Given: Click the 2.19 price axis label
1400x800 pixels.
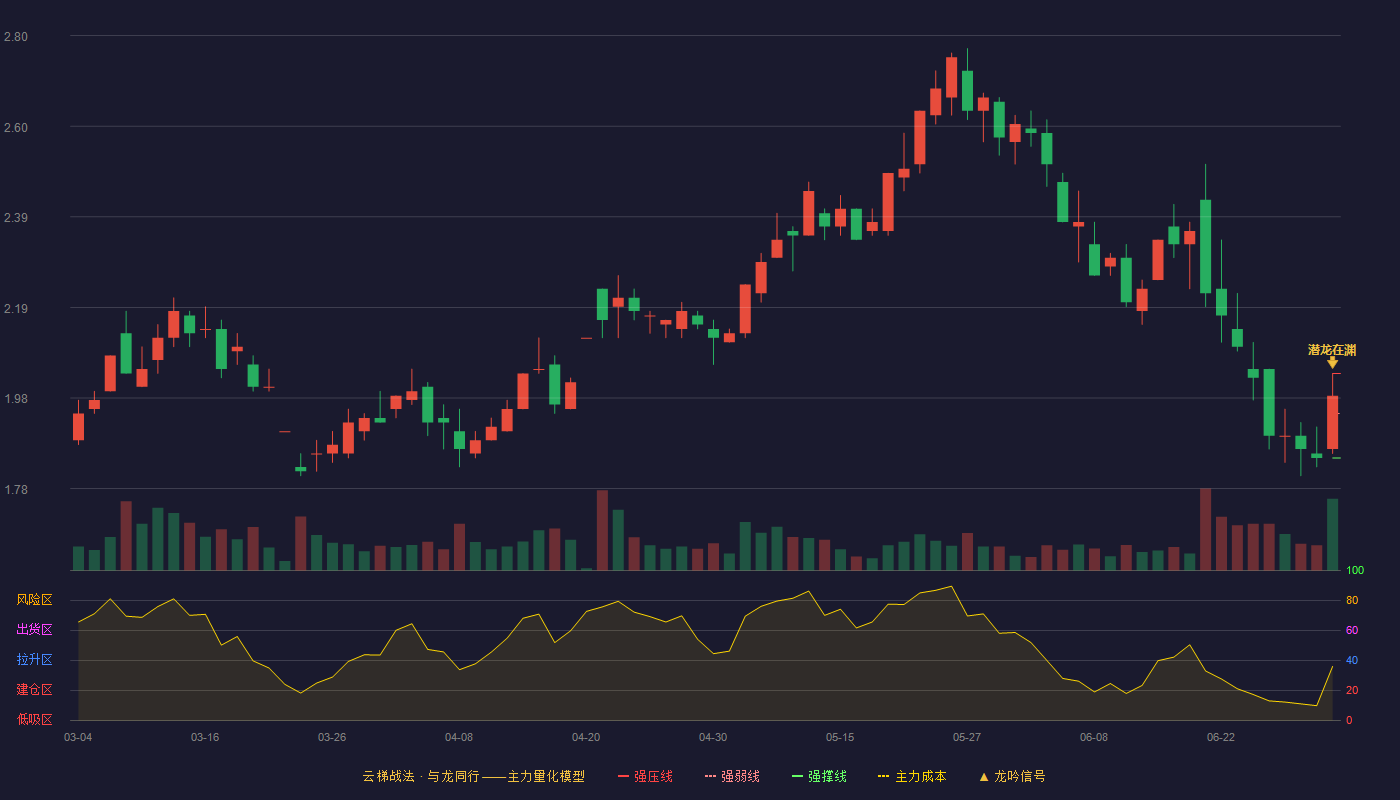Looking at the screenshot, I should click(x=16, y=309).
